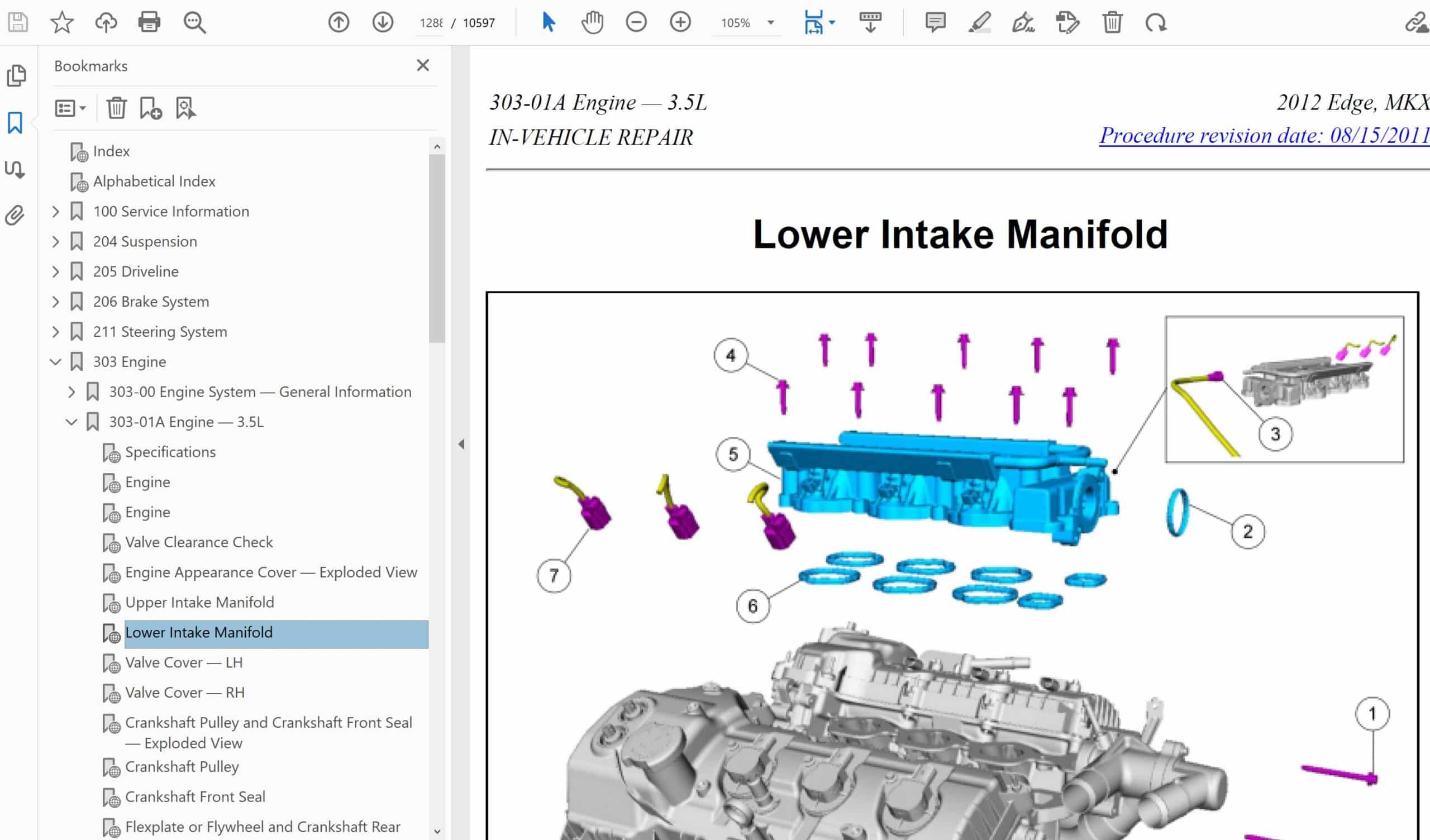Open the zoom level dropdown arrow
The image size is (1430, 840).
[x=771, y=23]
